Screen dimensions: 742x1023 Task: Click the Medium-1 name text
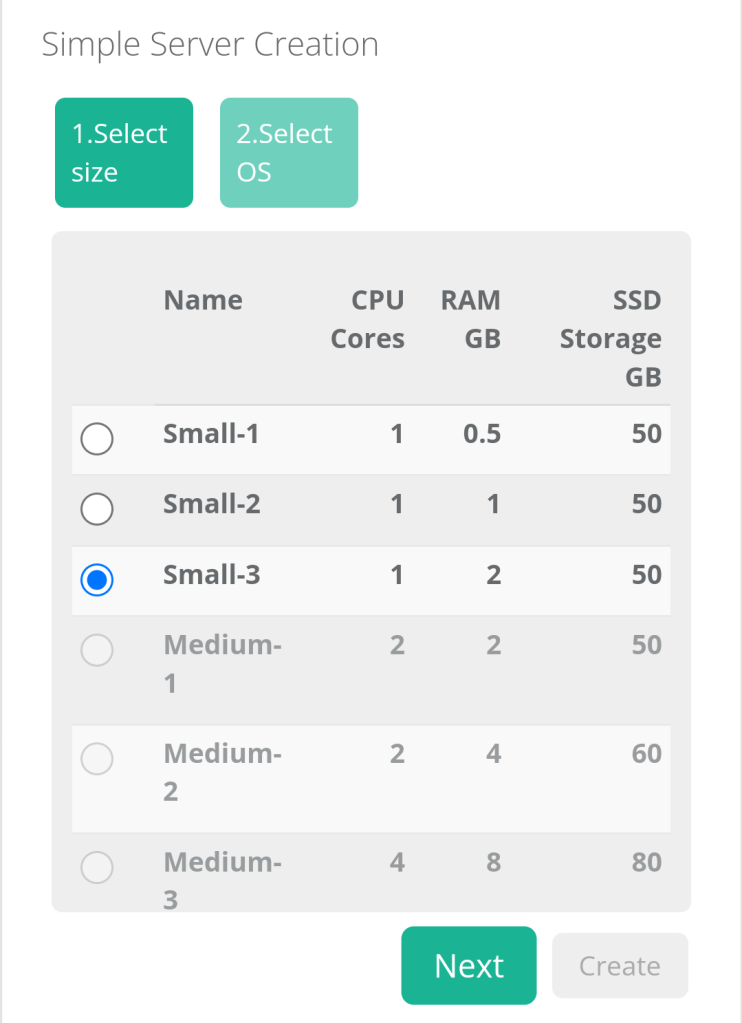(222, 664)
